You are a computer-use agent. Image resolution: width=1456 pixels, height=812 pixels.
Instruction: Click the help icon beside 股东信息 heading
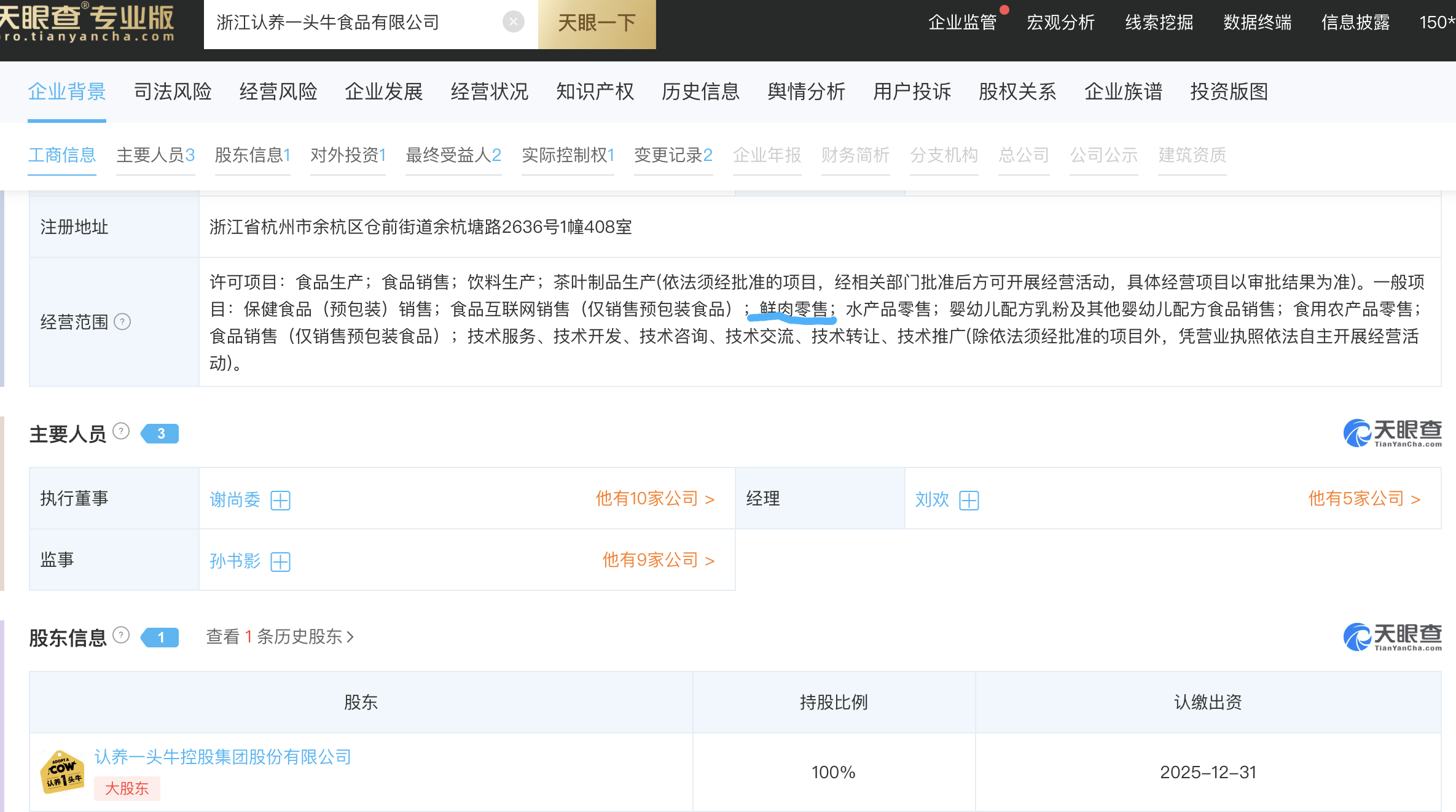(122, 635)
